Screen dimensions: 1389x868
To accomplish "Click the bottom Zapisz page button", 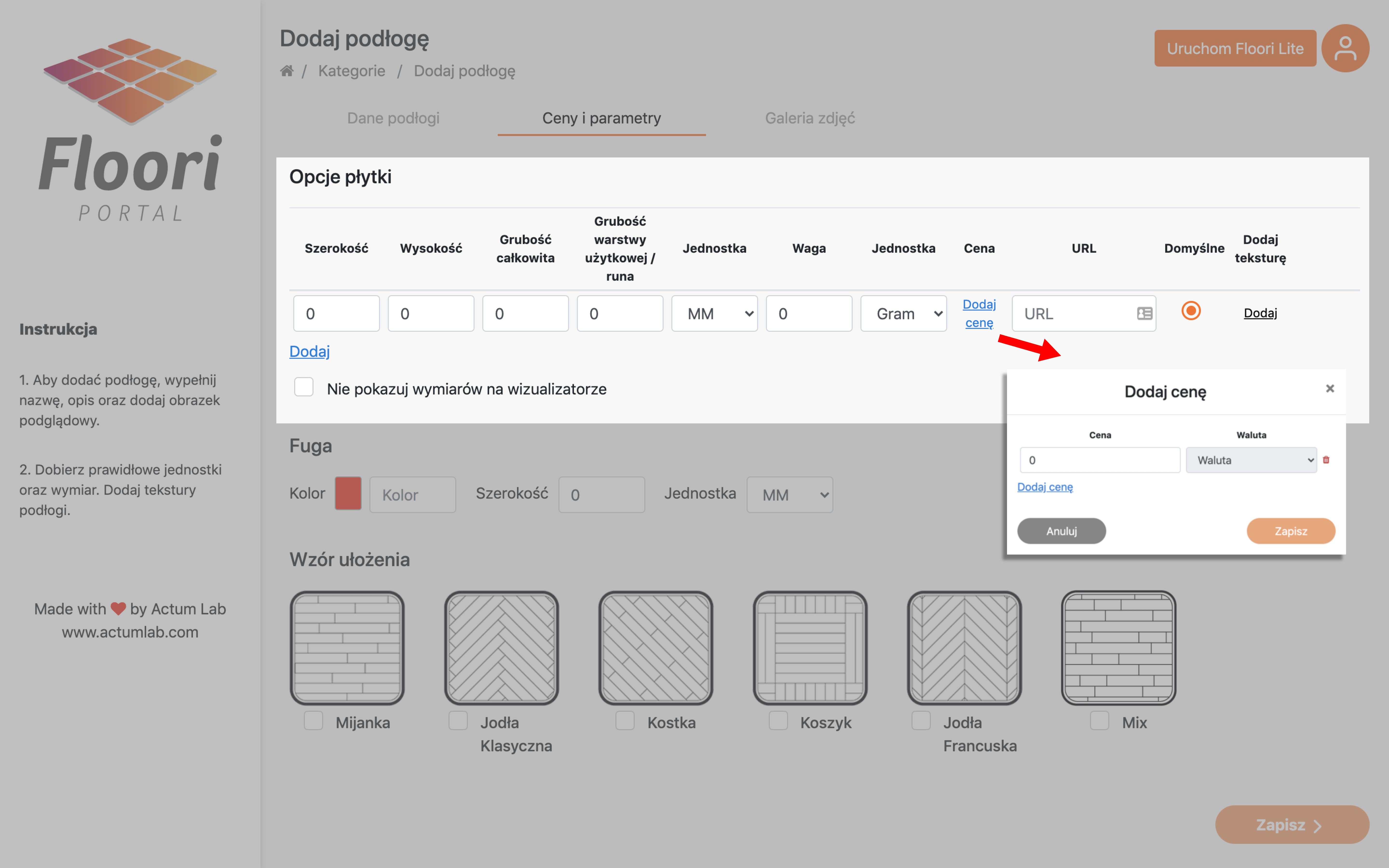I will coord(1292,825).
